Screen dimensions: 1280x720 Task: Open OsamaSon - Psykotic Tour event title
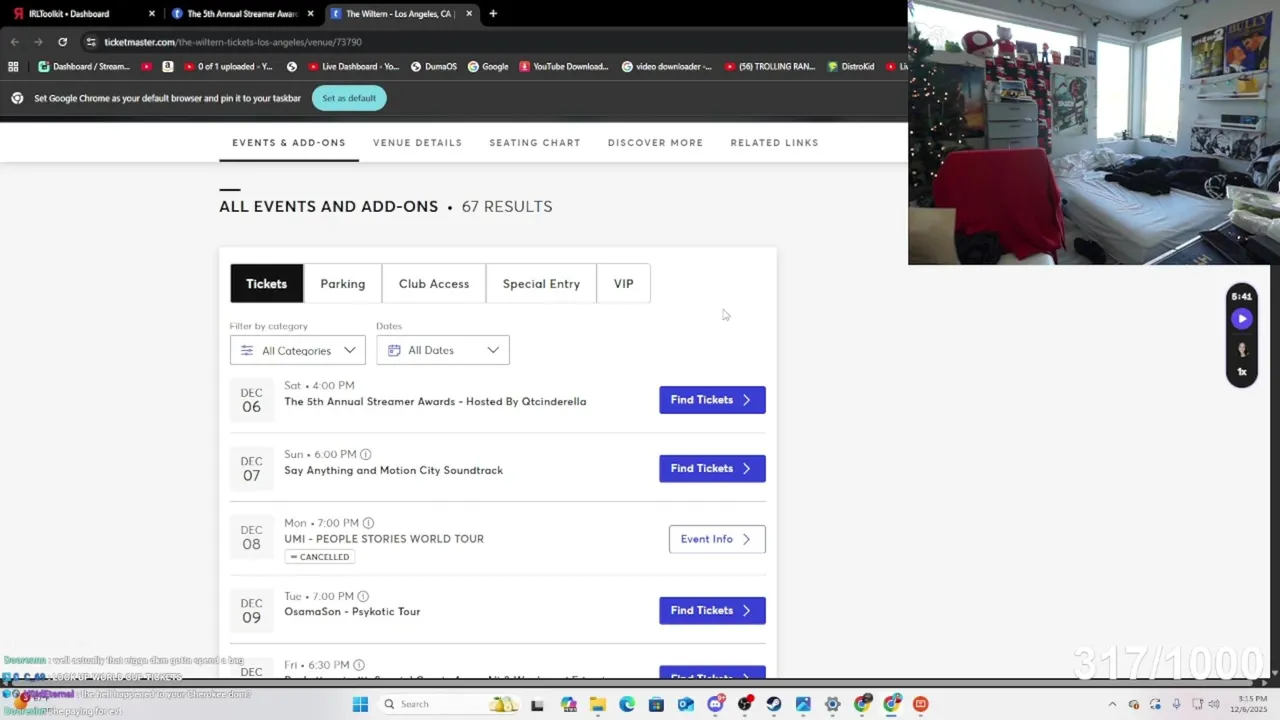coord(352,612)
